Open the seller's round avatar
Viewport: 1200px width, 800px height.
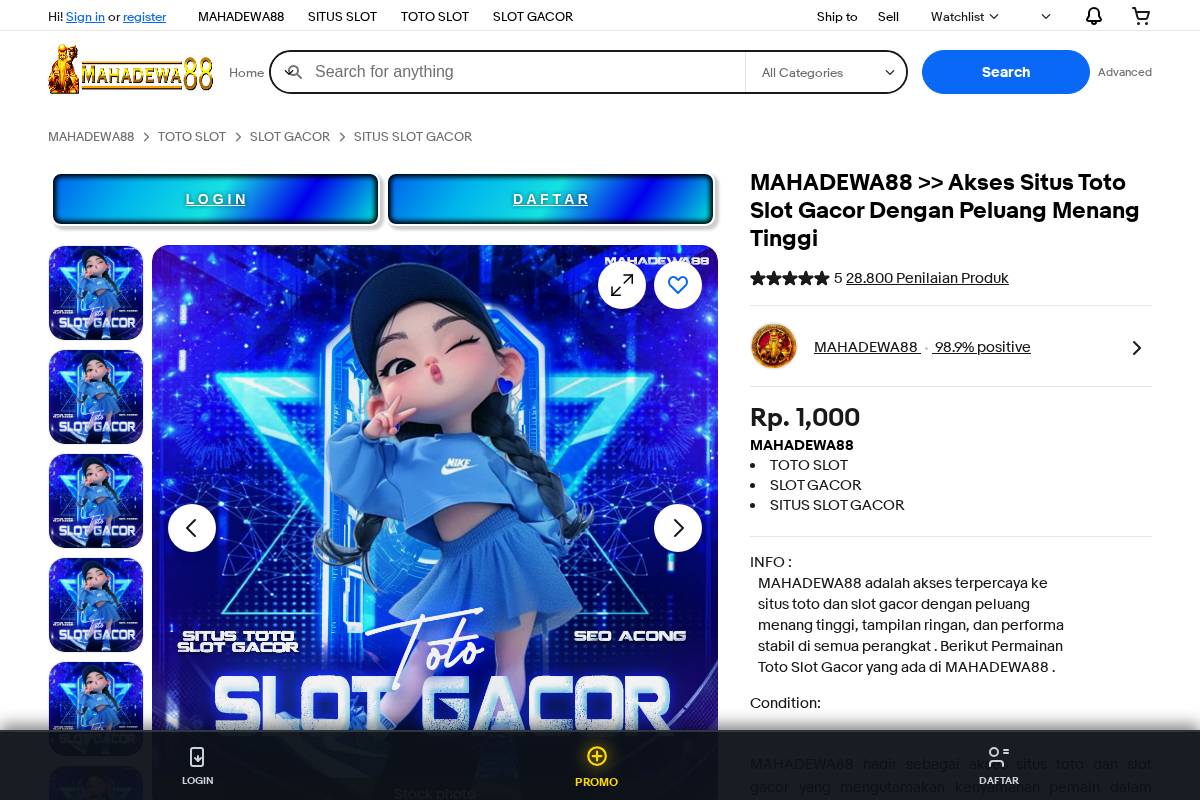(x=774, y=347)
